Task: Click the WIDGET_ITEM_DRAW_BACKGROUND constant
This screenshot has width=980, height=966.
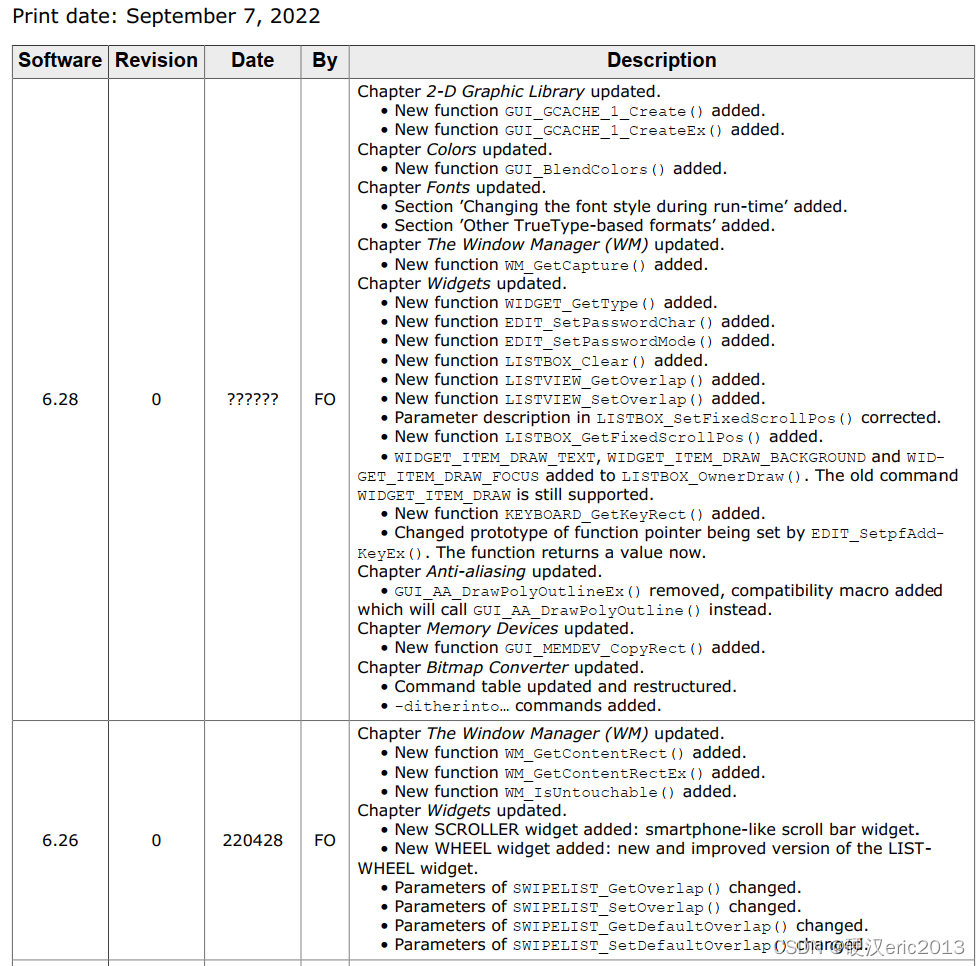Action: click(736, 458)
